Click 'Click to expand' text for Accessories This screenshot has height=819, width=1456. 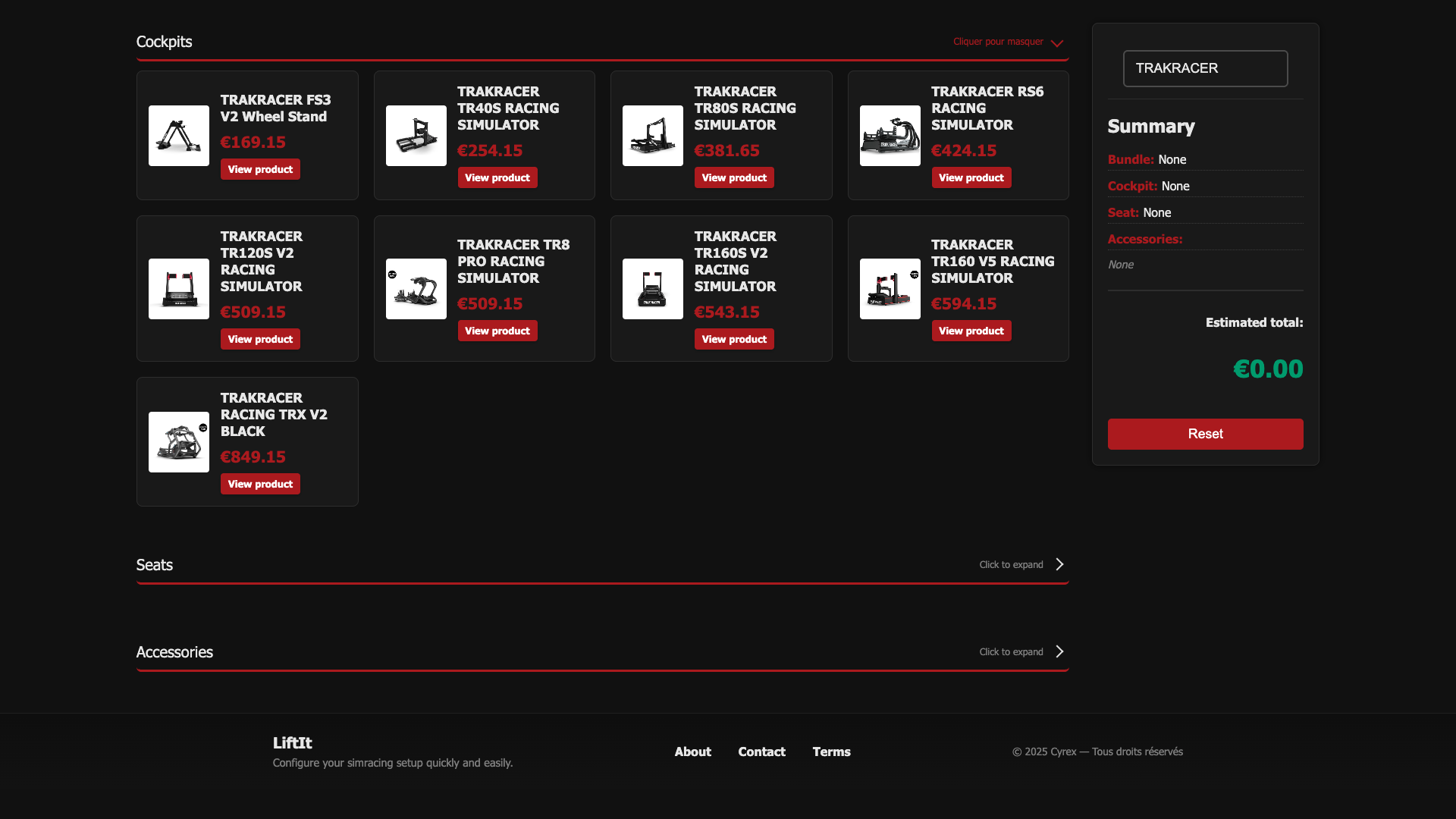click(1011, 652)
